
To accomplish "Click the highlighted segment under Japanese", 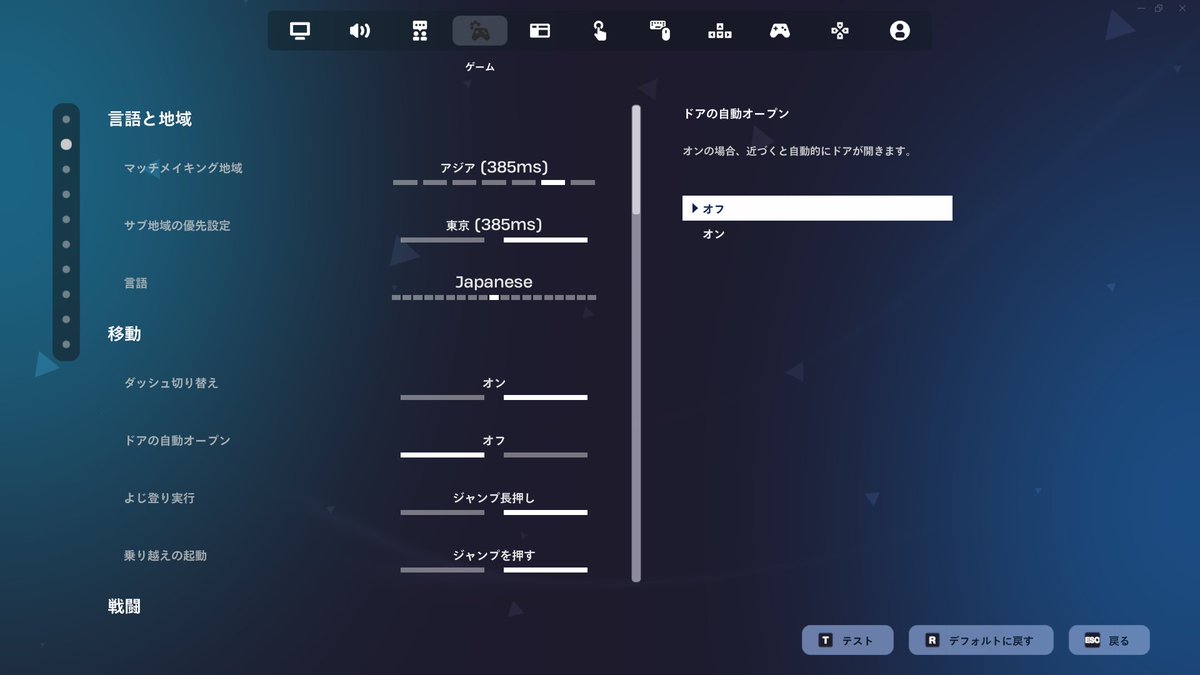I will pos(494,297).
